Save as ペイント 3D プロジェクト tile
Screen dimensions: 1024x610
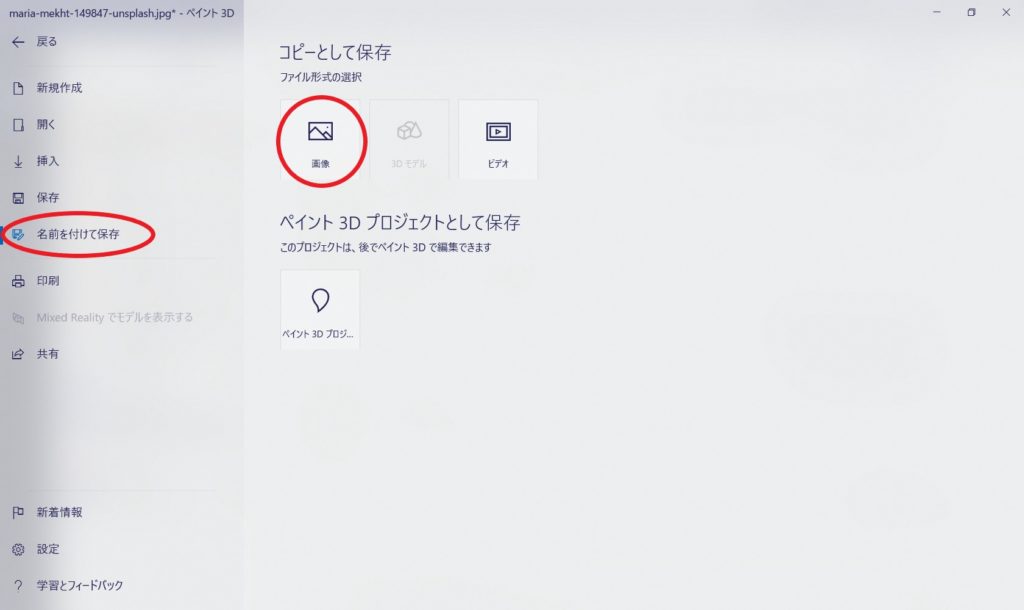320,310
